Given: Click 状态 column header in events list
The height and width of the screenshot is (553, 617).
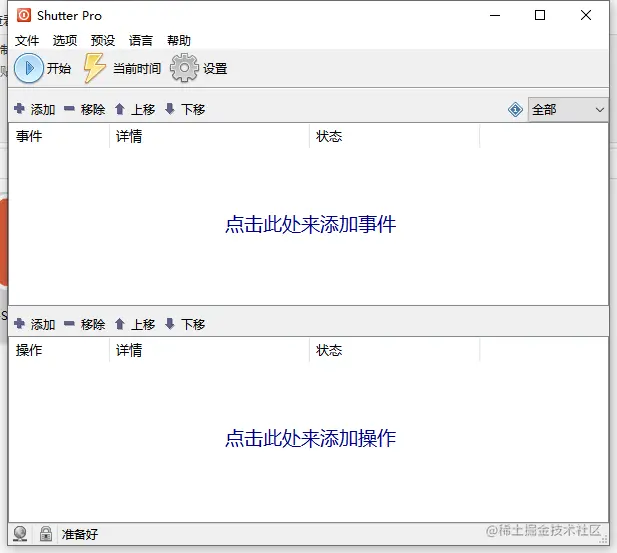Looking at the screenshot, I should point(395,136).
